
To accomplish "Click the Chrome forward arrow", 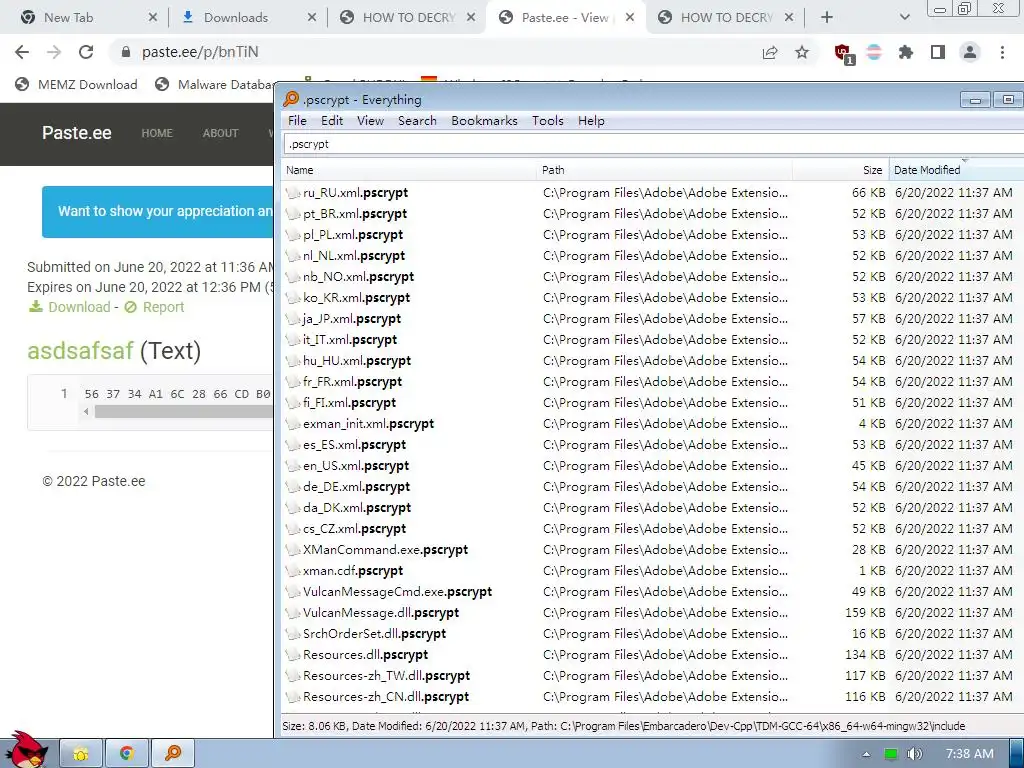I will (x=54, y=52).
